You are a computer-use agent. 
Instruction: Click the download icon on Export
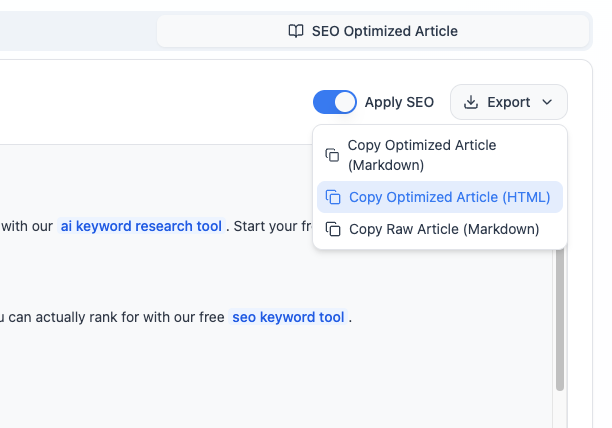(x=472, y=102)
